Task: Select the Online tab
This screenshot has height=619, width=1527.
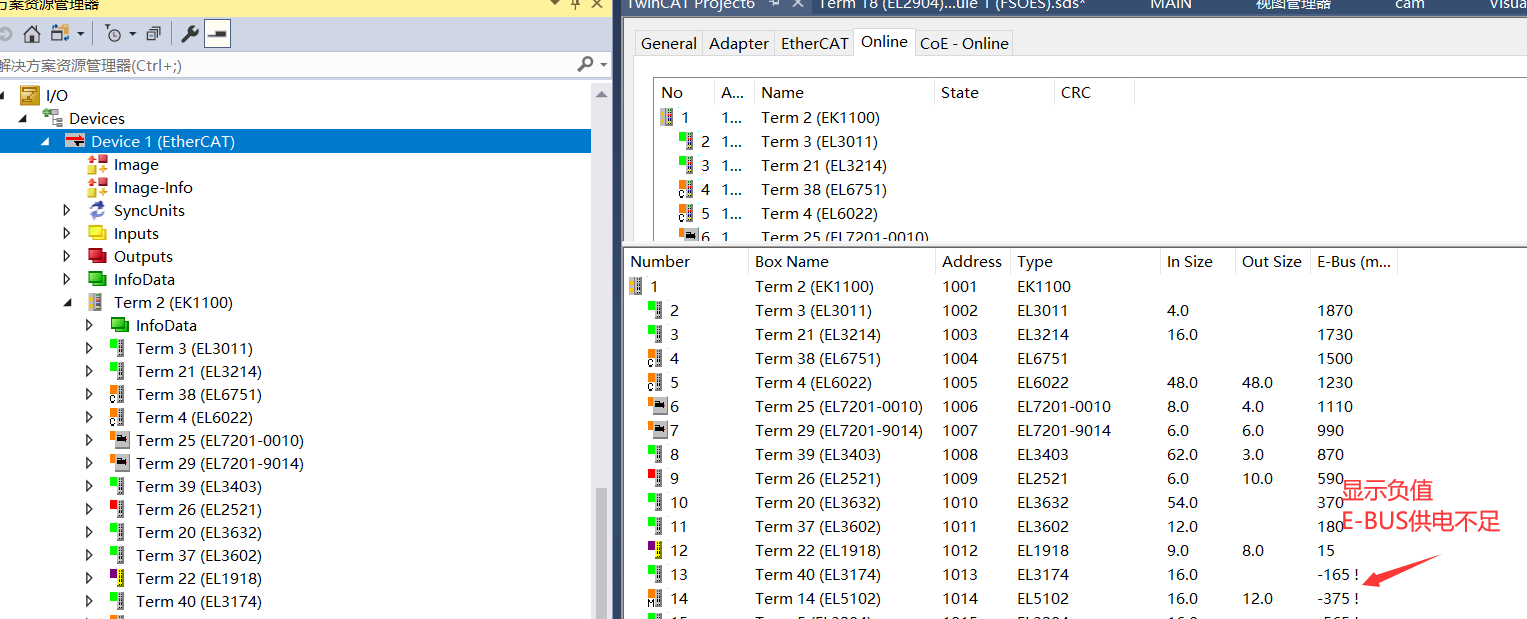Action: pyautogui.click(x=884, y=42)
